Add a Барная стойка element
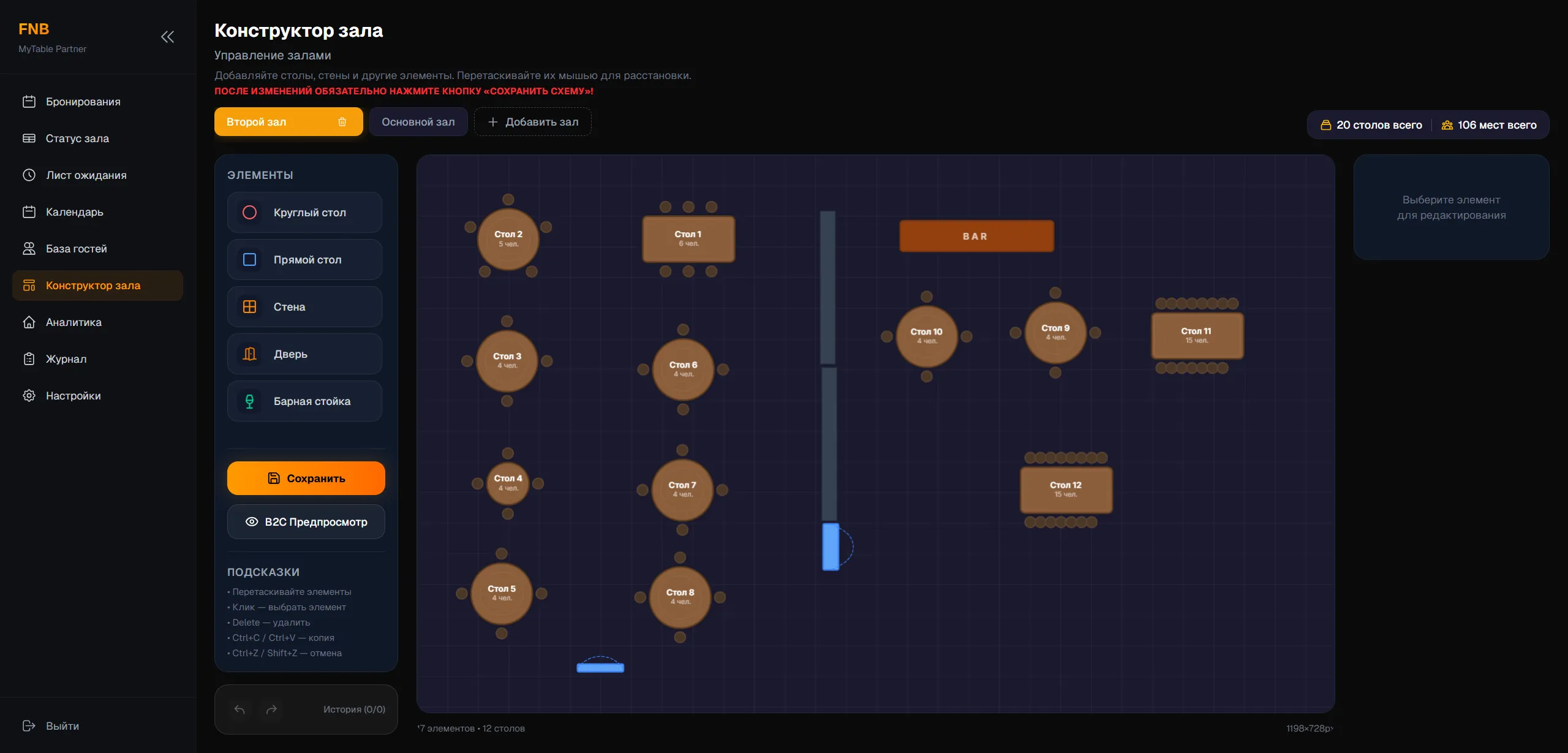 [304, 401]
